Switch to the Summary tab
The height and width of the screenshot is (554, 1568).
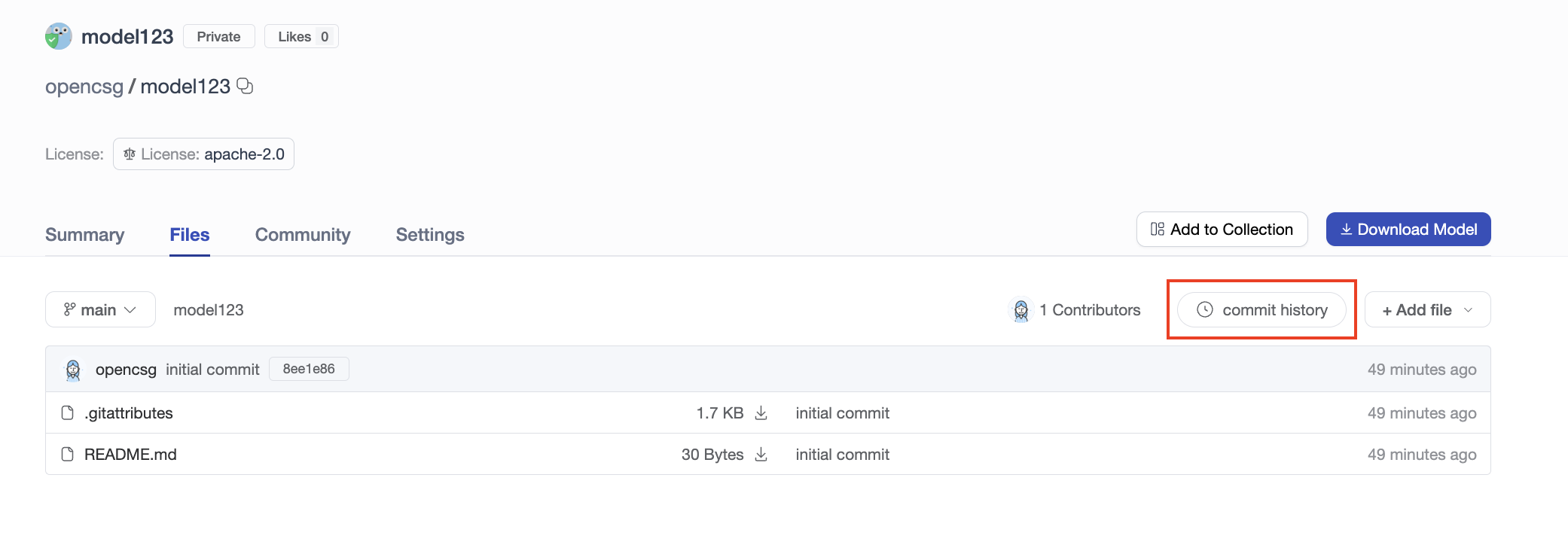pos(84,235)
